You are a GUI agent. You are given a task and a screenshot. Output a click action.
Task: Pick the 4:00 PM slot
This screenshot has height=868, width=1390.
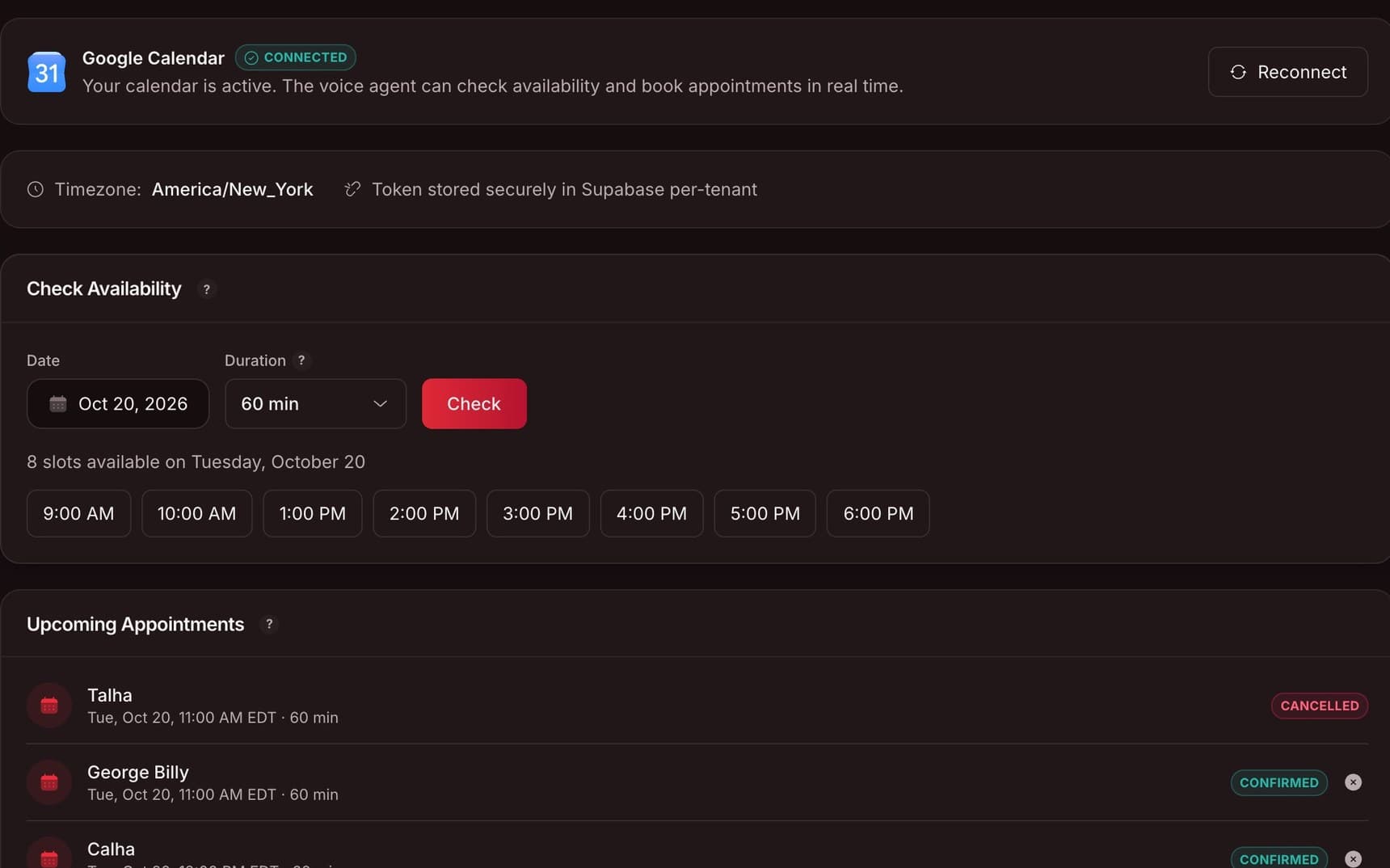coord(651,513)
